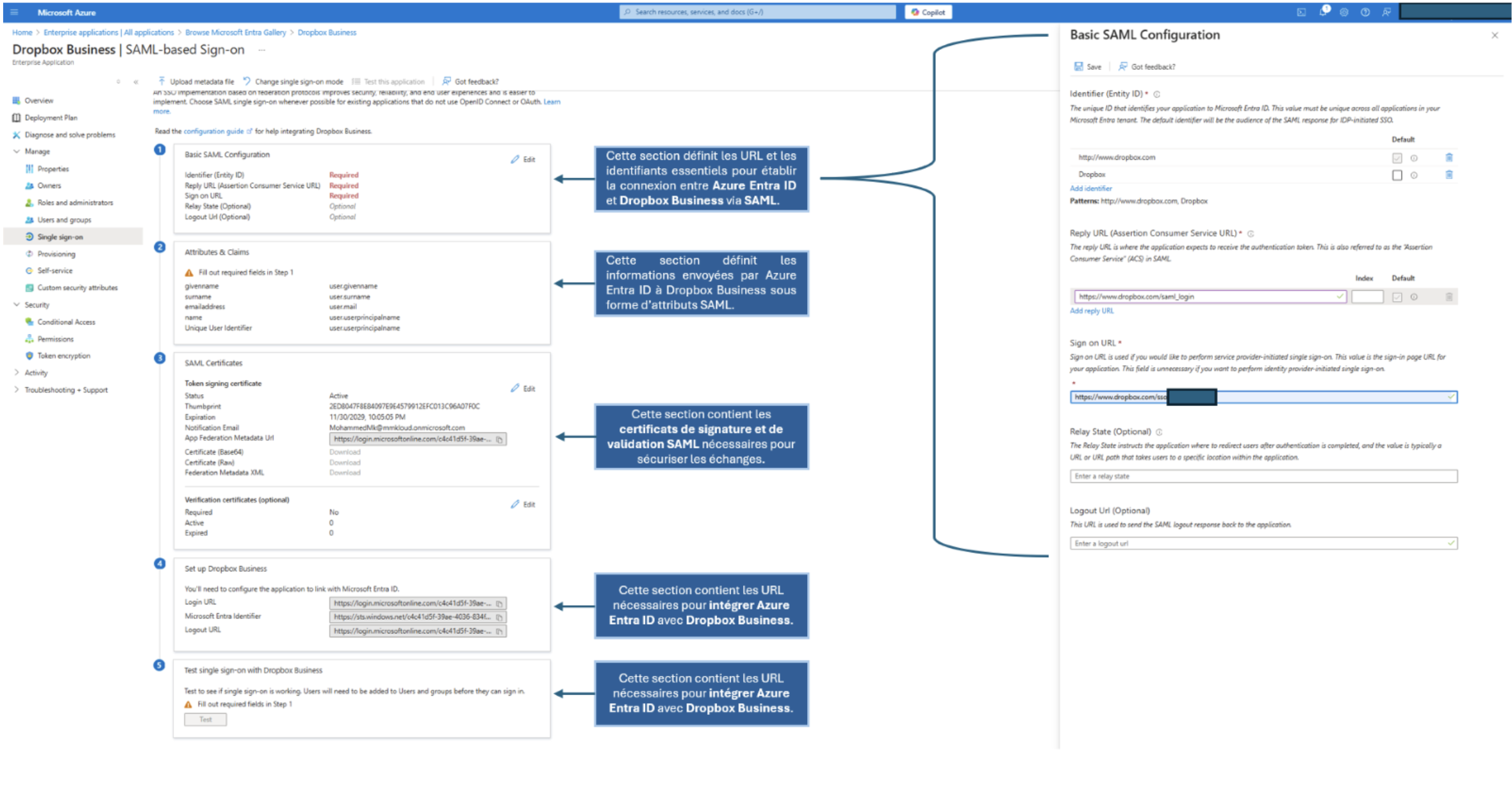This screenshot has width=1512, height=787.
Task: Edit the Token signing certificate
Action: 523,389
